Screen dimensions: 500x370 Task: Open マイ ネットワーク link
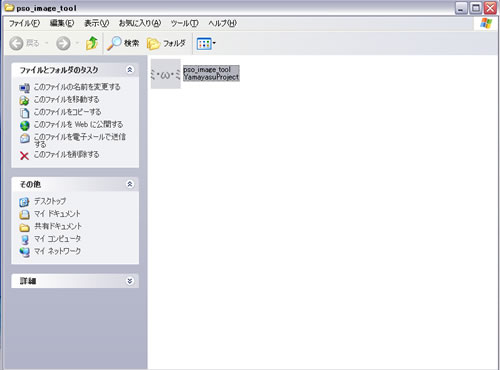tap(57, 251)
